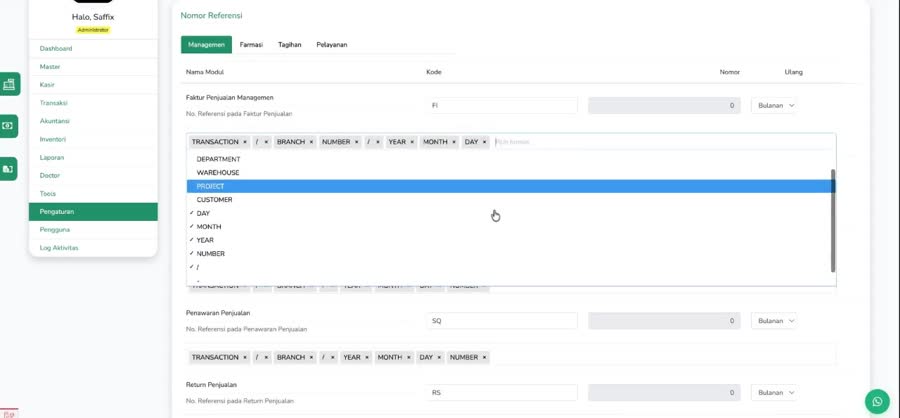This screenshot has height=418, width=900.
Task: Click the 'Nomor Referensi' heading
Action: (x=211, y=16)
